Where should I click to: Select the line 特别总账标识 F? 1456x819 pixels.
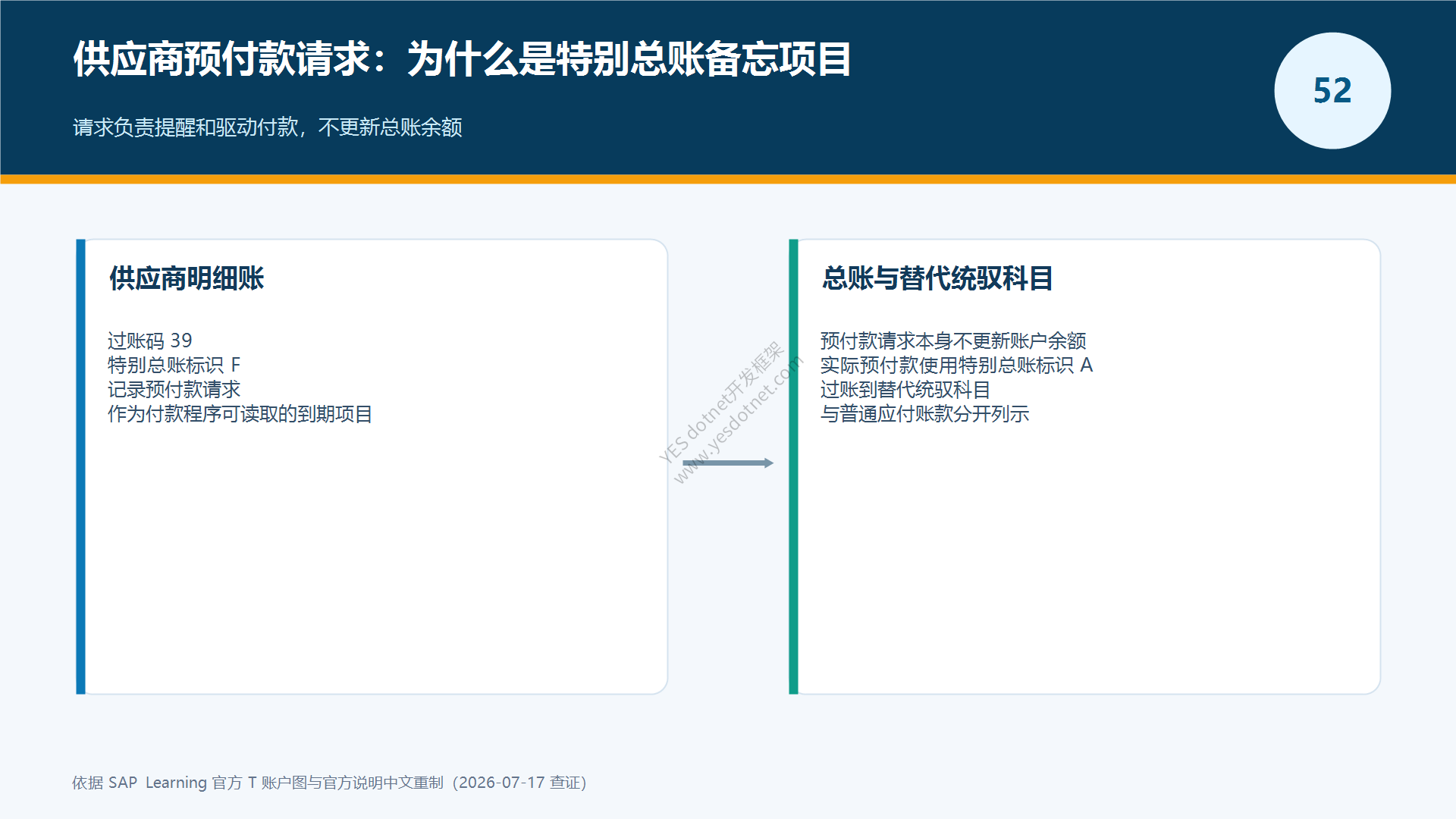point(174,365)
